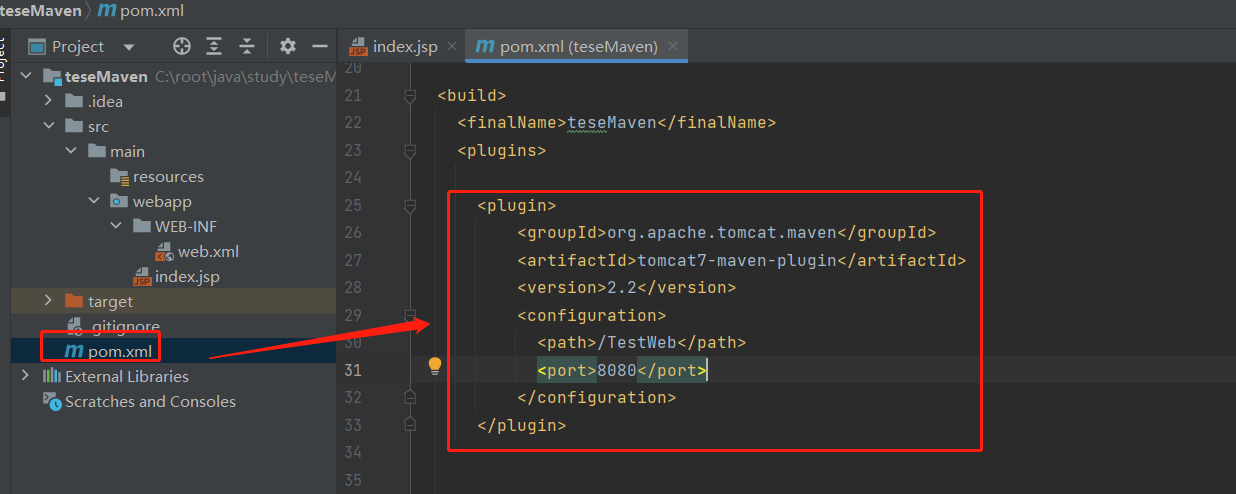
Task: Collapse the main folder
Action: tap(71, 151)
